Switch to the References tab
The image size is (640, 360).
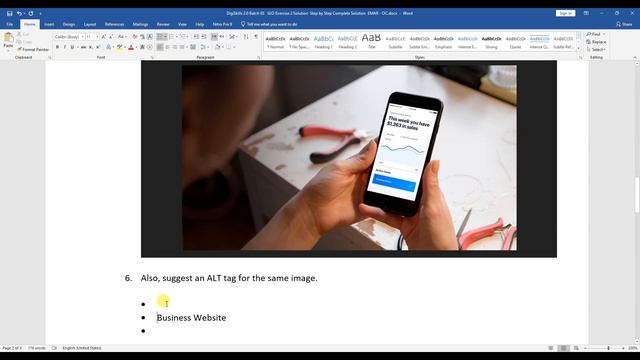tap(114, 24)
